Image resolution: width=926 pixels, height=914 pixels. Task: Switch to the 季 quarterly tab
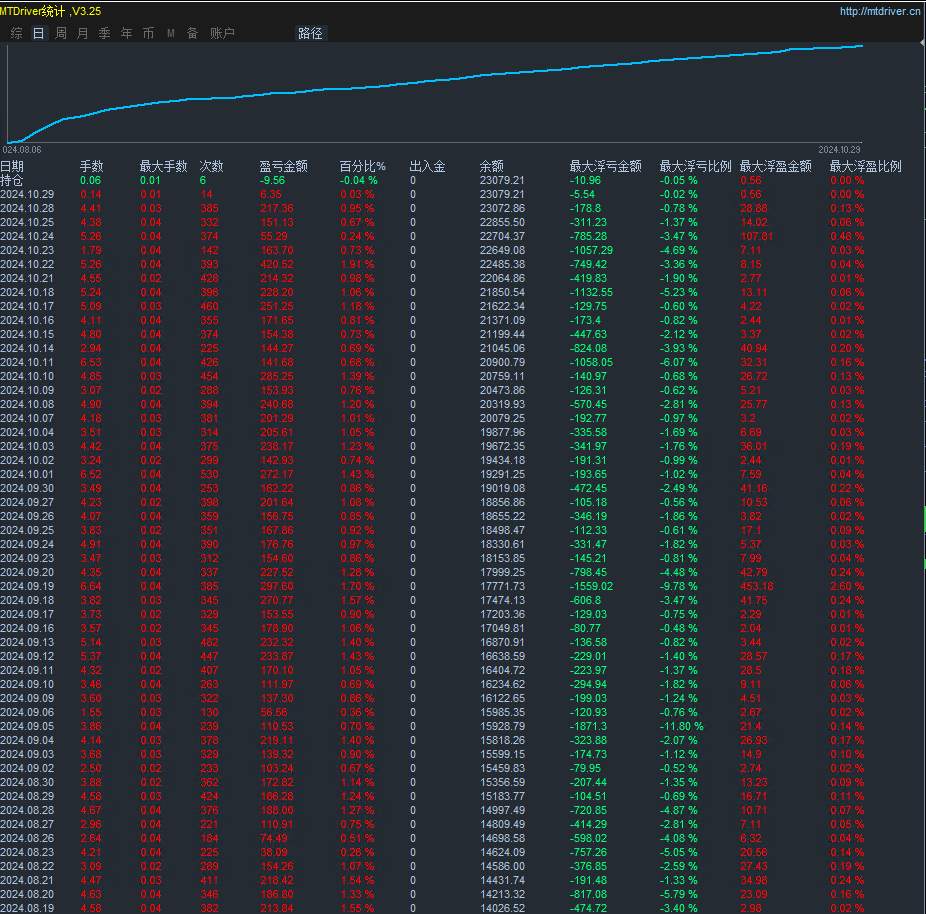click(104, 33)
